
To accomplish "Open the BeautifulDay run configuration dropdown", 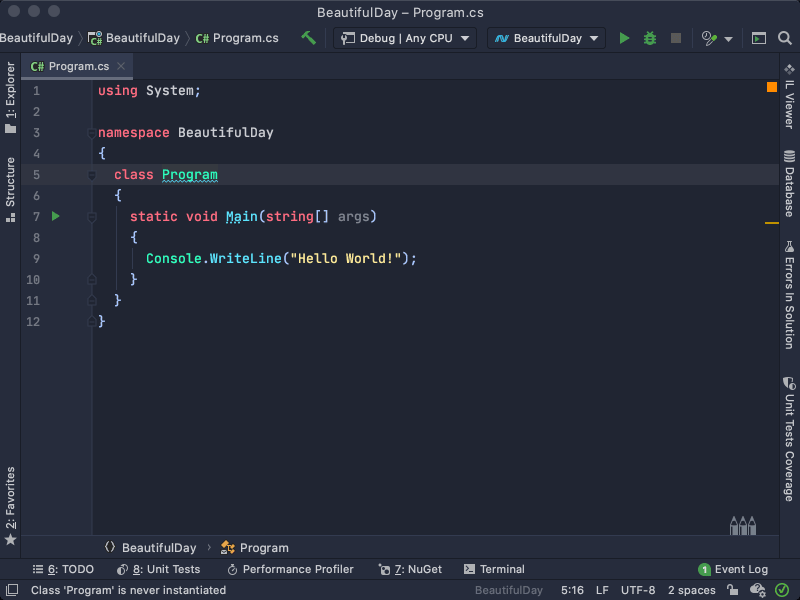I will (x=546, y=38).
